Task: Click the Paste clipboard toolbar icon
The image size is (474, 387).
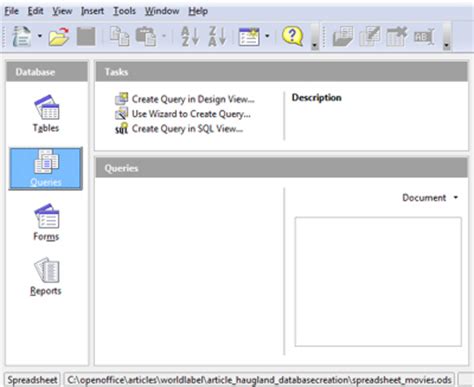Action: pos(146,36)
